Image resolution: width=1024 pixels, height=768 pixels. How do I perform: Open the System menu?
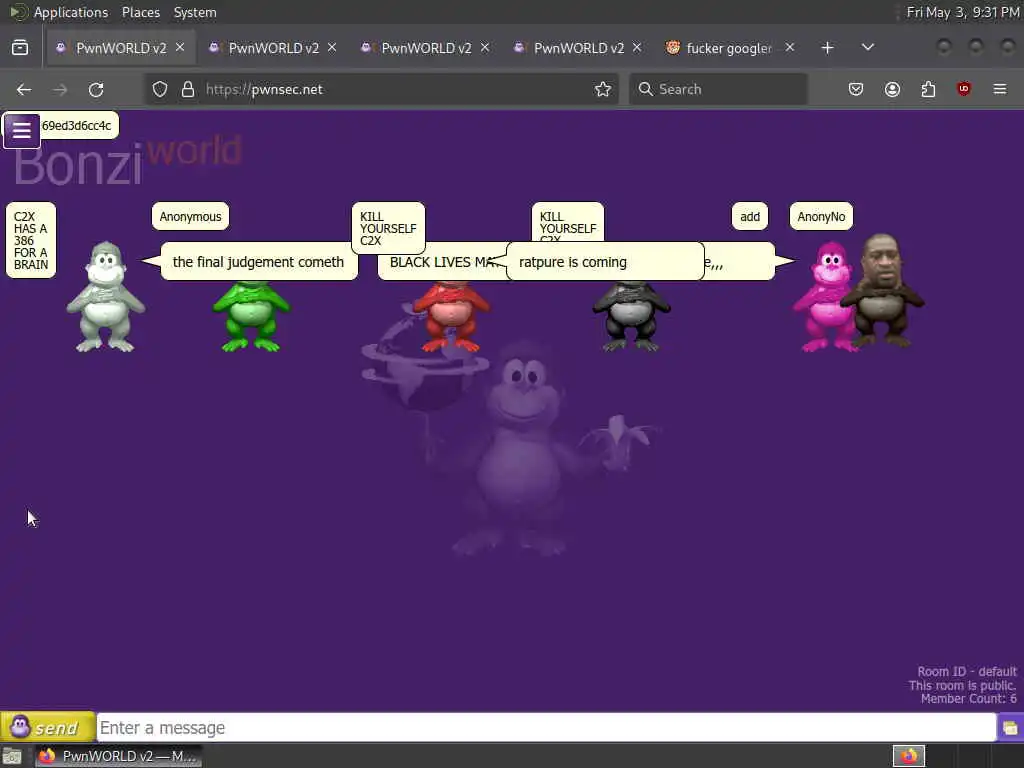click(x=195, y=12)
